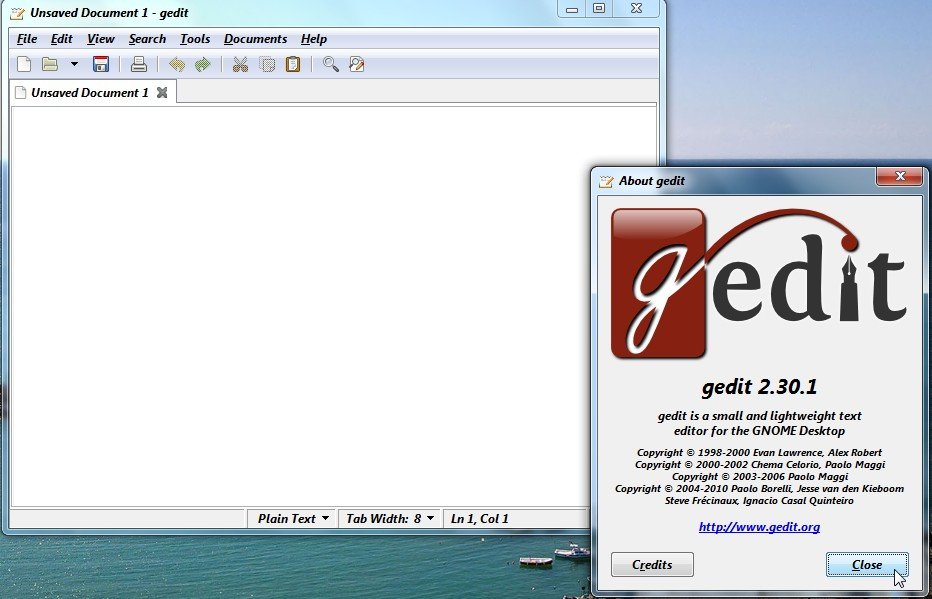Viewport: 932px width, 599px height.
Task: Minimize the gedit main window
Action: 572,9
